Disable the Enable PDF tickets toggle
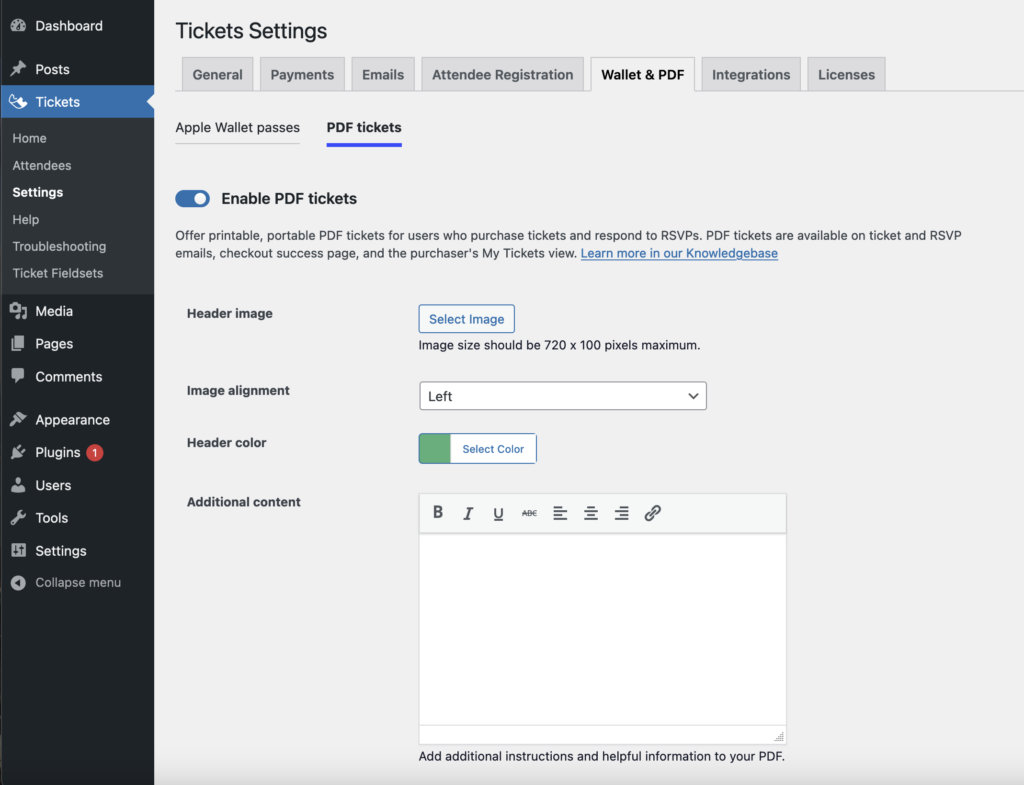 pos(192,198)
